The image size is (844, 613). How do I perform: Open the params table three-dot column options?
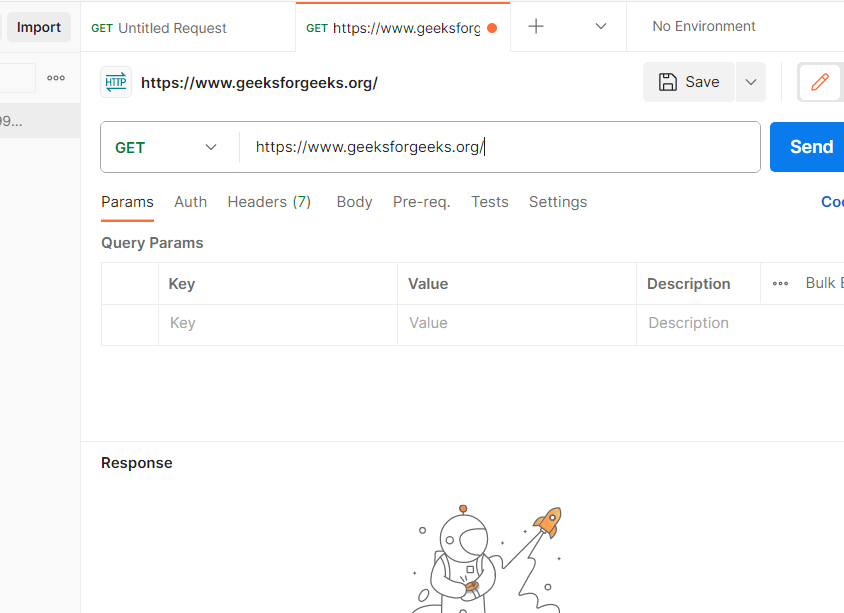(x=780, y=283)
